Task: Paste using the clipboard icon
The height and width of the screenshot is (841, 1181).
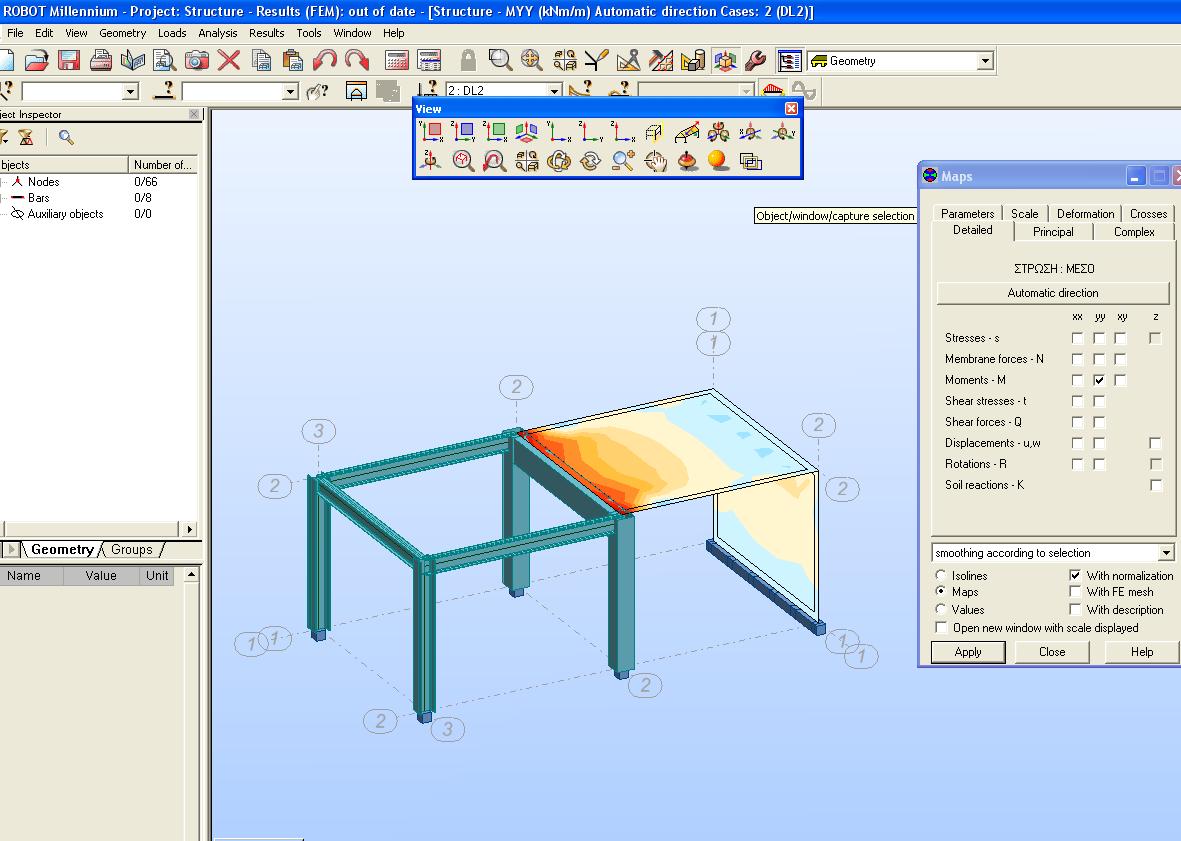Action: pyautogui.click(x=292, y=60)
